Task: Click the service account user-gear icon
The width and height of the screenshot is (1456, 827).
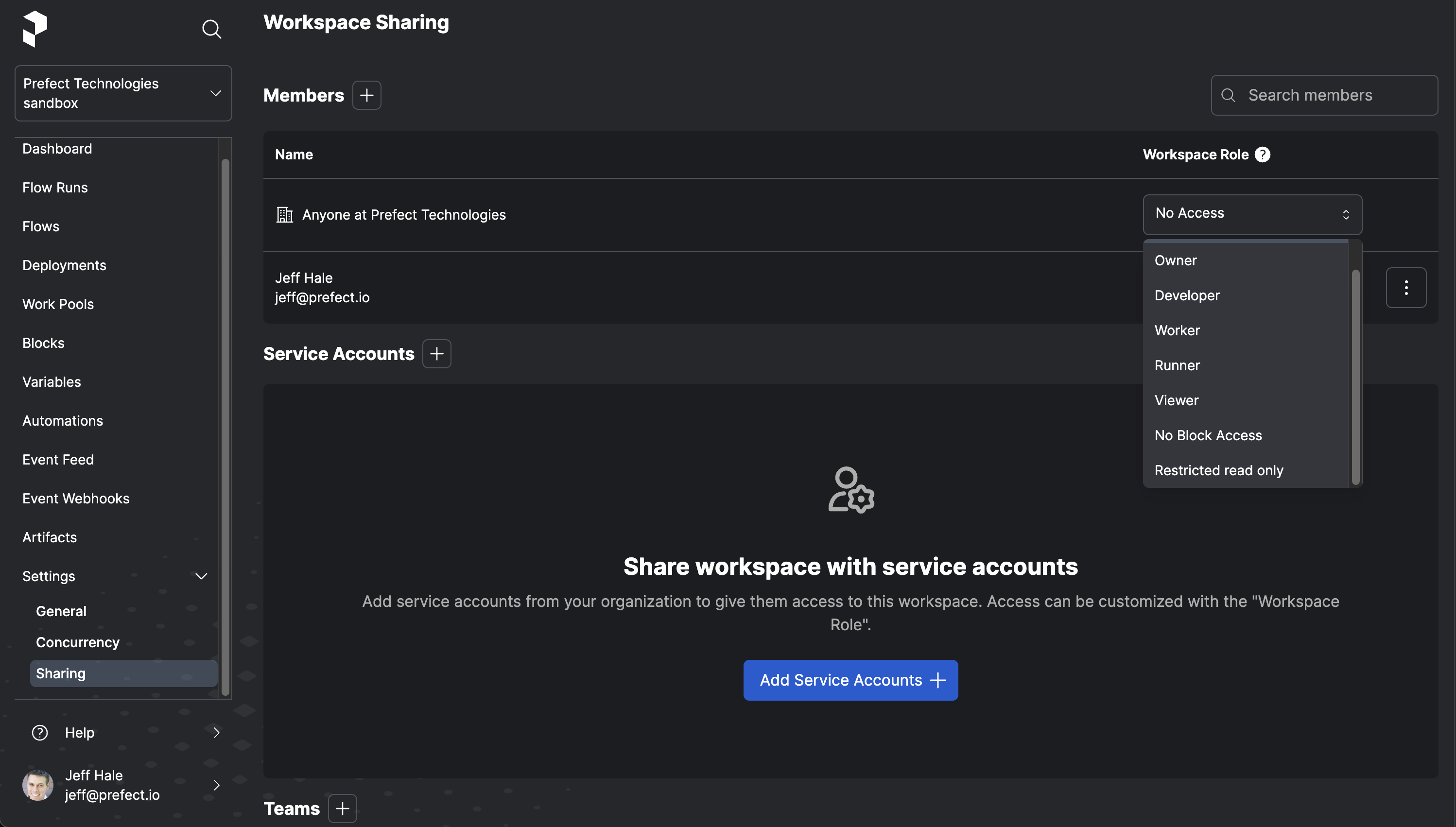Action: click(x=851, y=490)
